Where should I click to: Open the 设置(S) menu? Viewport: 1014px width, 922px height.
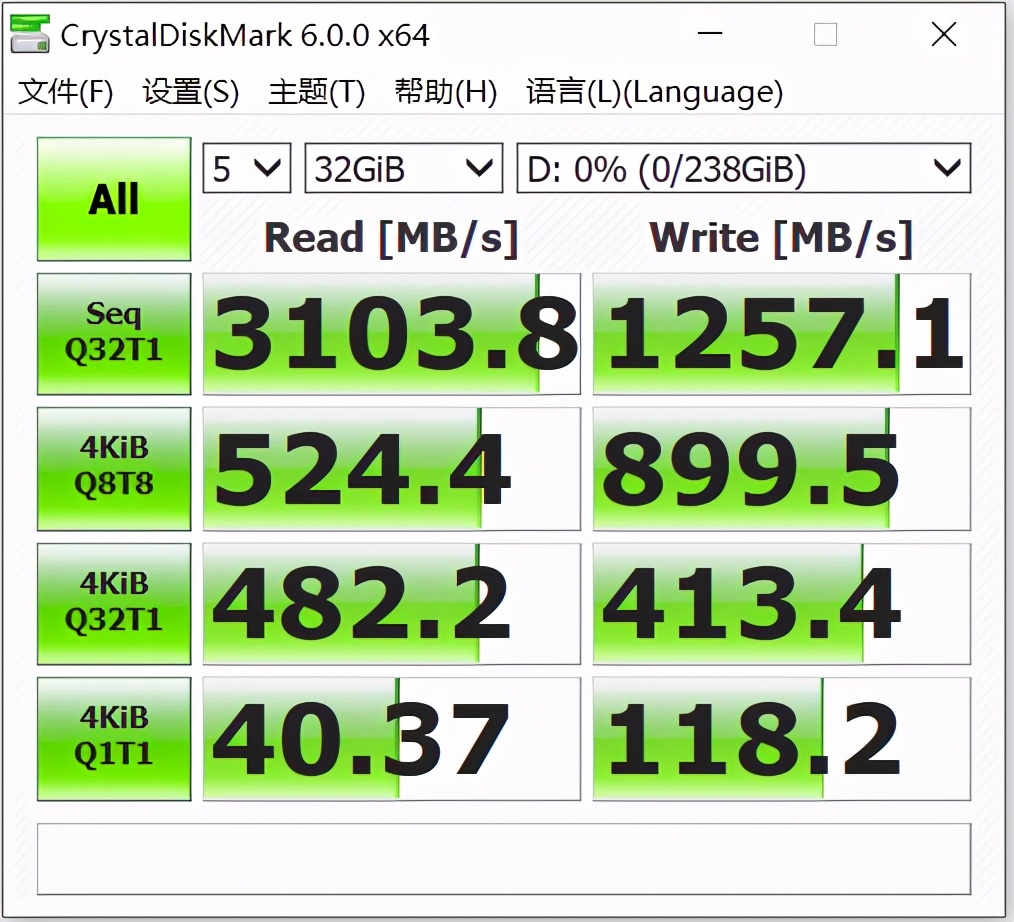pos(190,91)
